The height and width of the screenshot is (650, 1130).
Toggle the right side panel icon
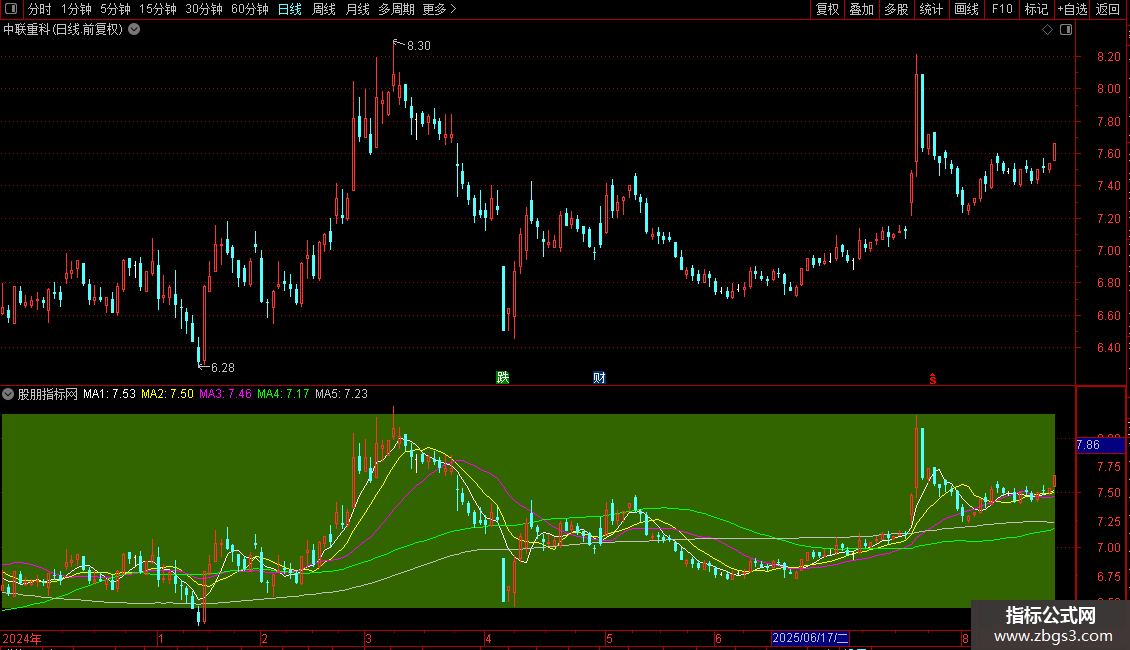tap(1066, 30)
